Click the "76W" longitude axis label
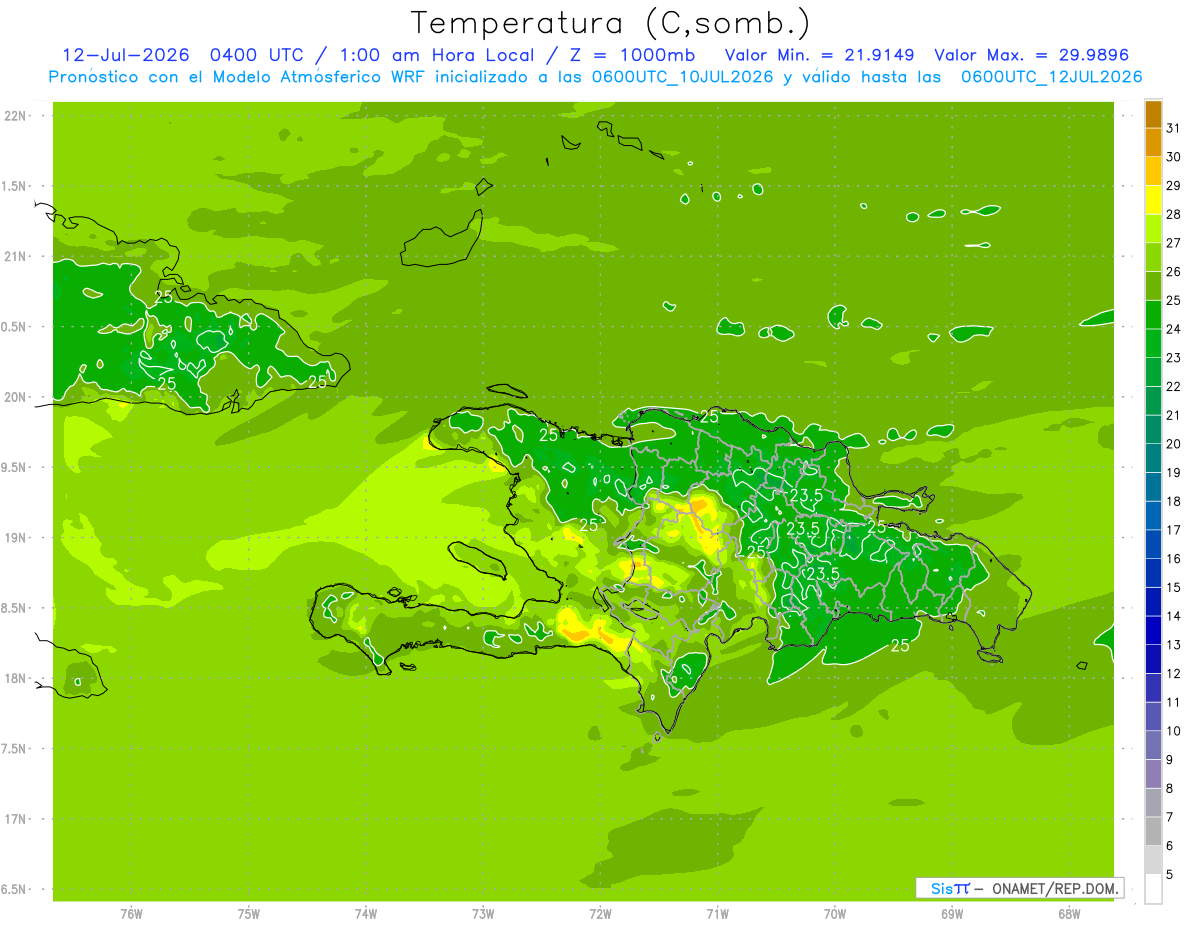This screenshot has height=927, width=1200. pos(131,914)
